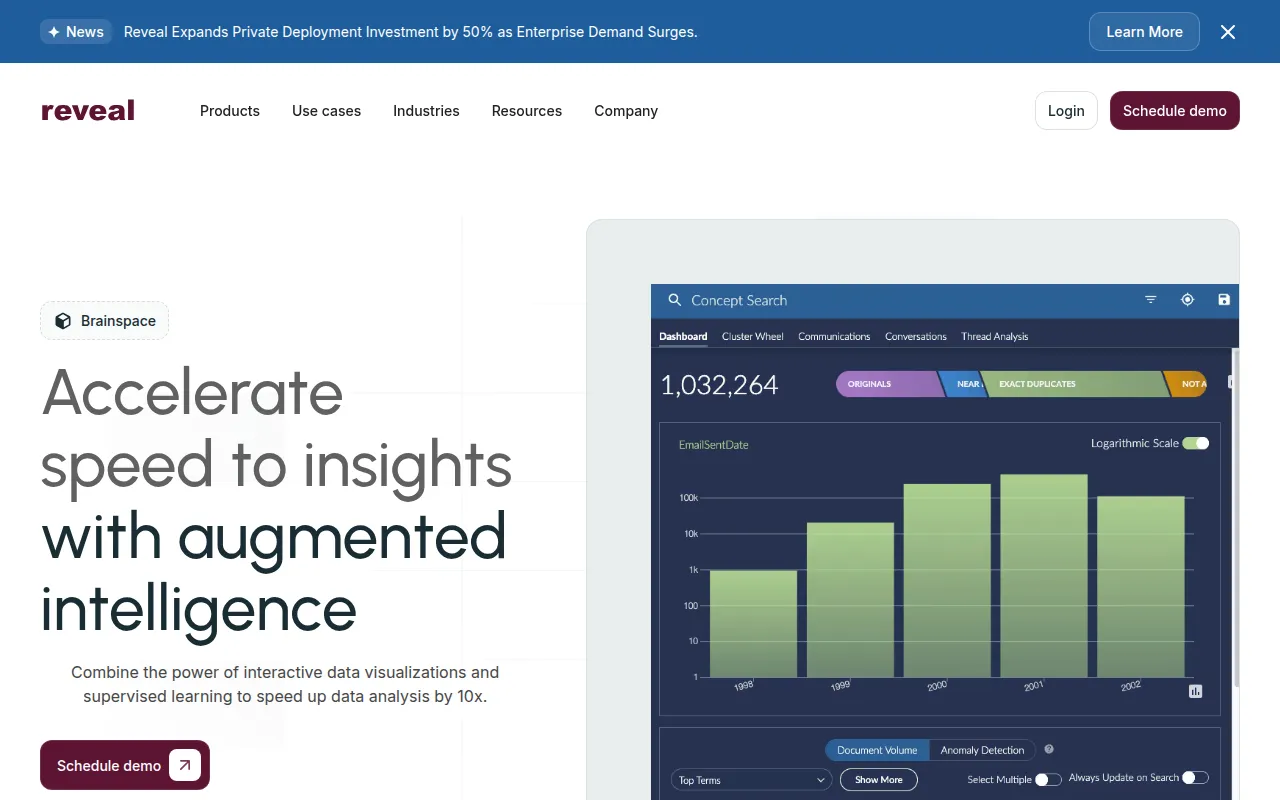The width and height of the screenshot is (1280, 800).
Task: Click the dashboard vertical scrollbar
Action: click(1235, 518)
